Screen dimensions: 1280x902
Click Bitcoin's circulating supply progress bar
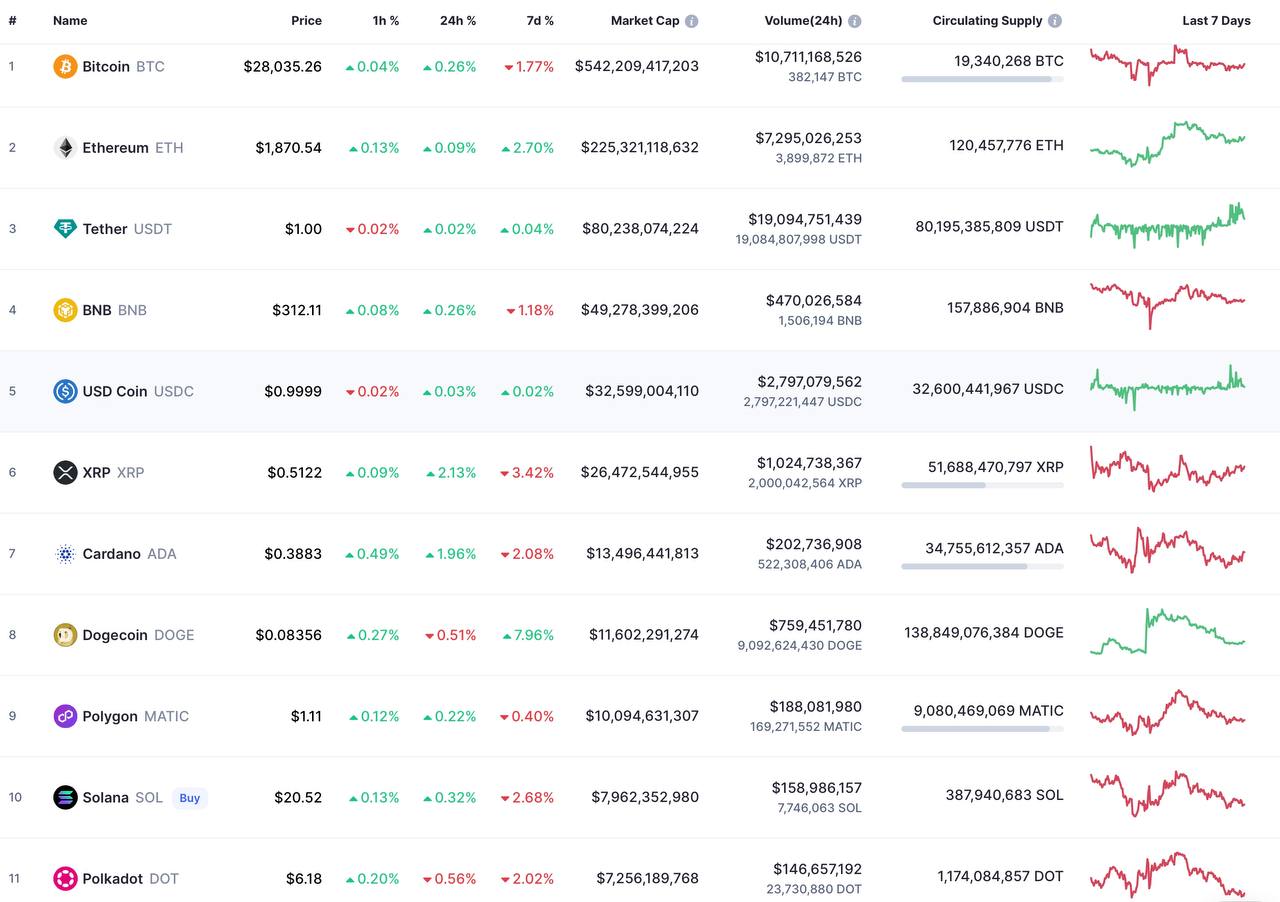coord(982,79)
